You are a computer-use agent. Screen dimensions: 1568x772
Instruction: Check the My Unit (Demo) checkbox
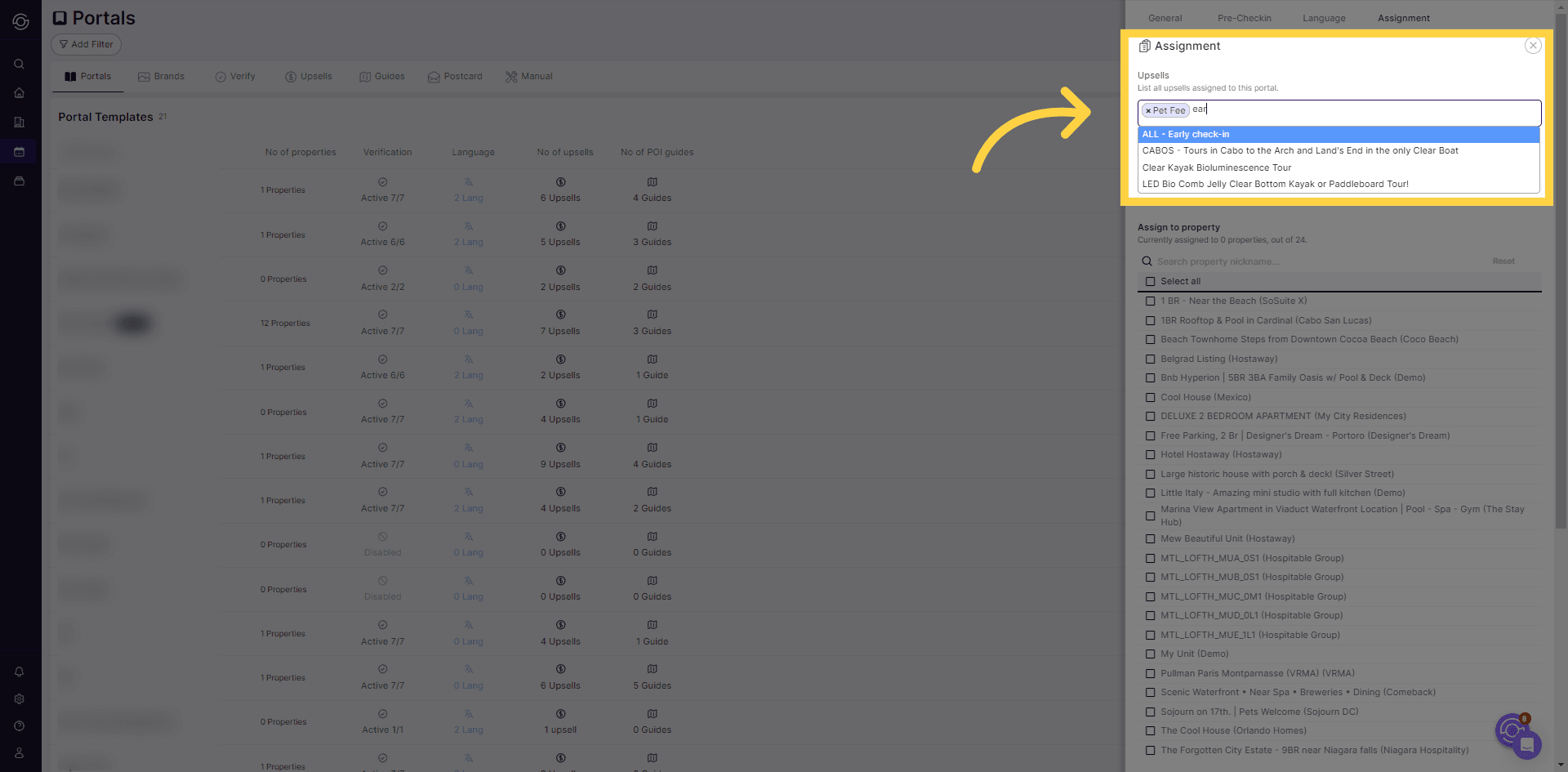1151,654
